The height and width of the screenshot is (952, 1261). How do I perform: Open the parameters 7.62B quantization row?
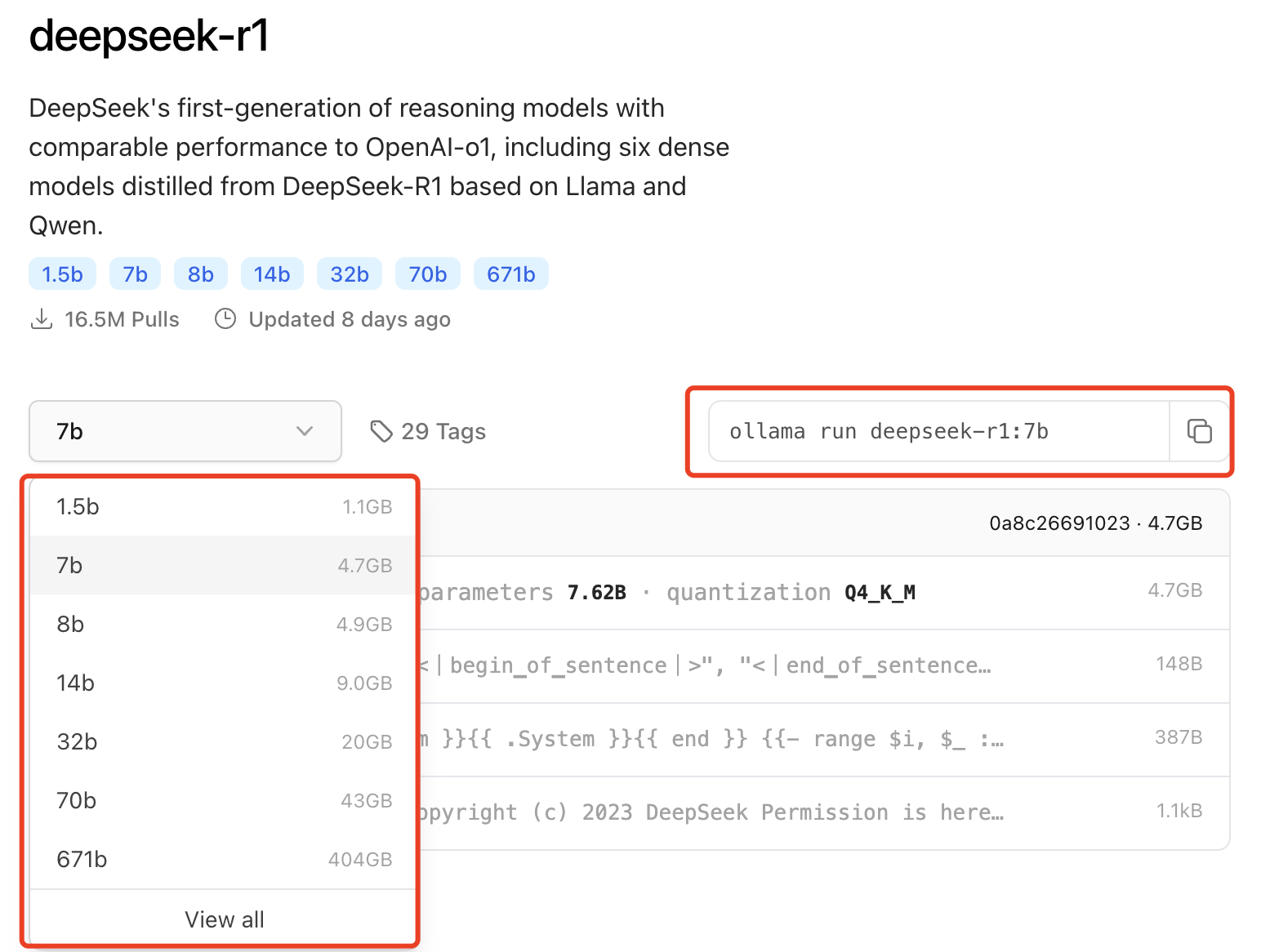coord(809,592)
